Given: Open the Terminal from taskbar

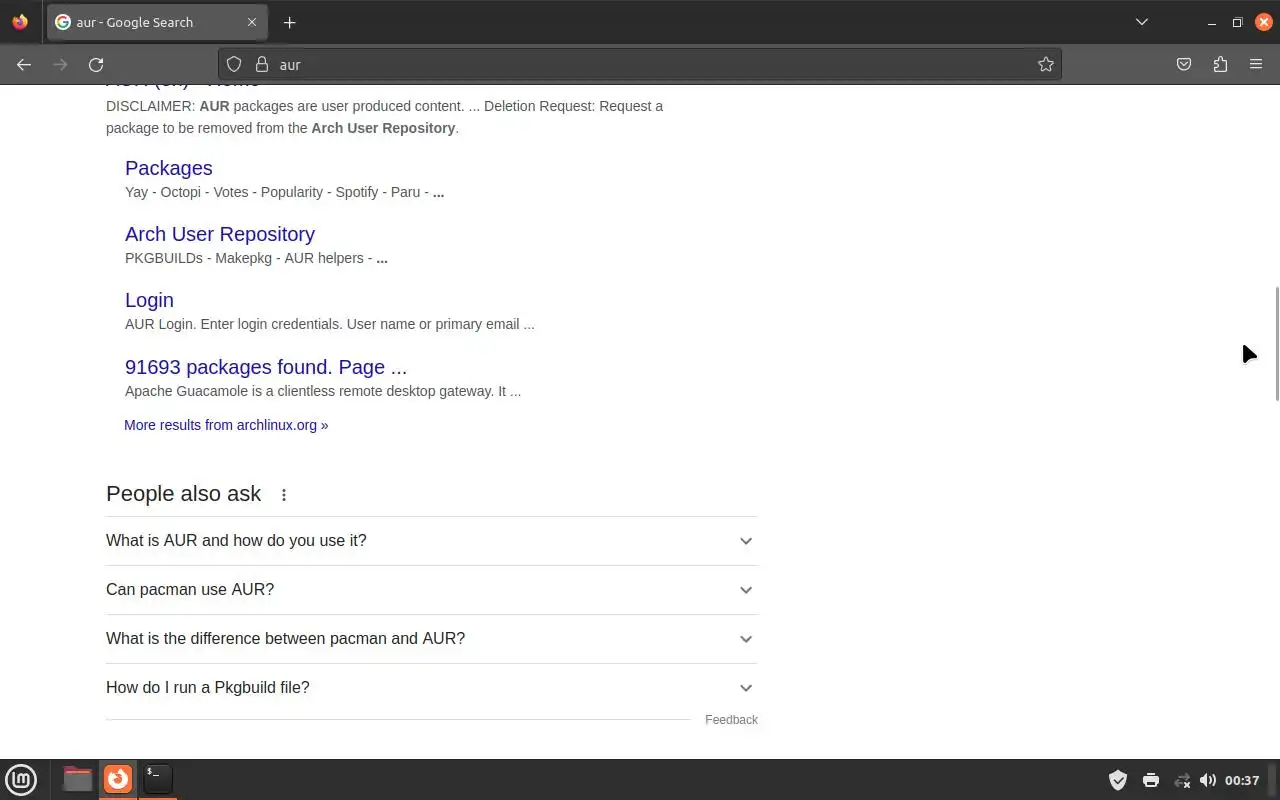Looking at the screenshot, I should tap(158, 779).
